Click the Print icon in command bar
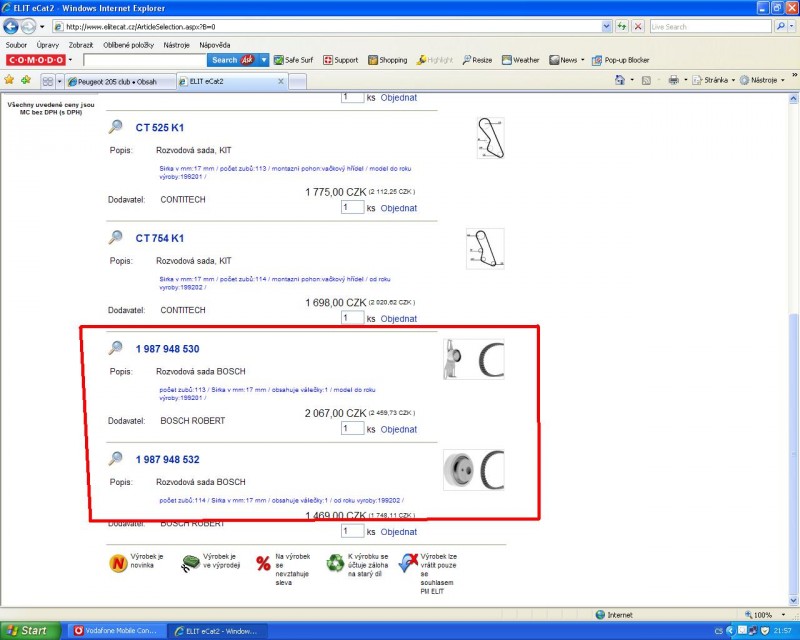Viewport: 800px width, 640px height. [x=673, y=80]
